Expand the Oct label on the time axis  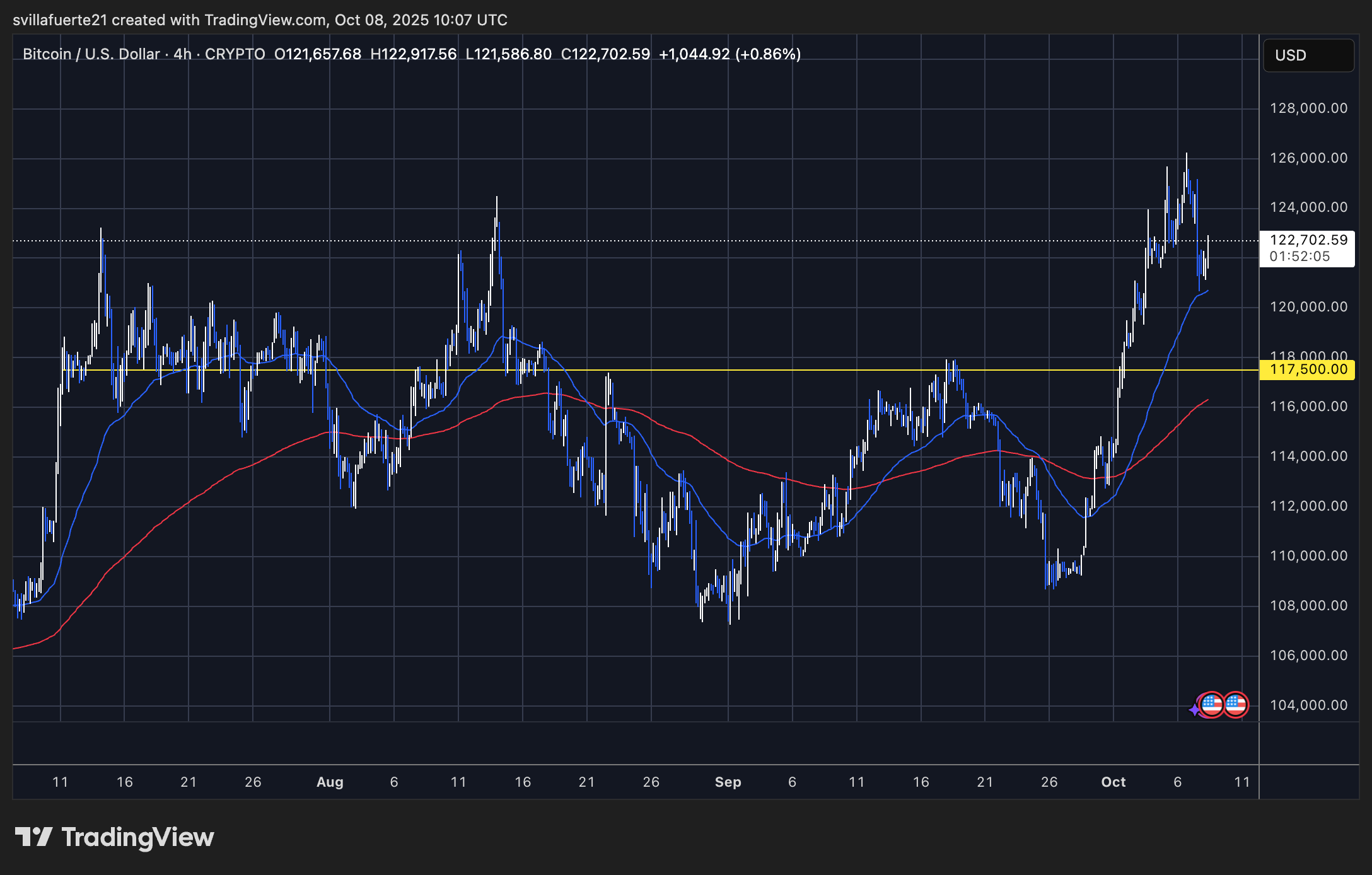click(x=1113, y=782)
